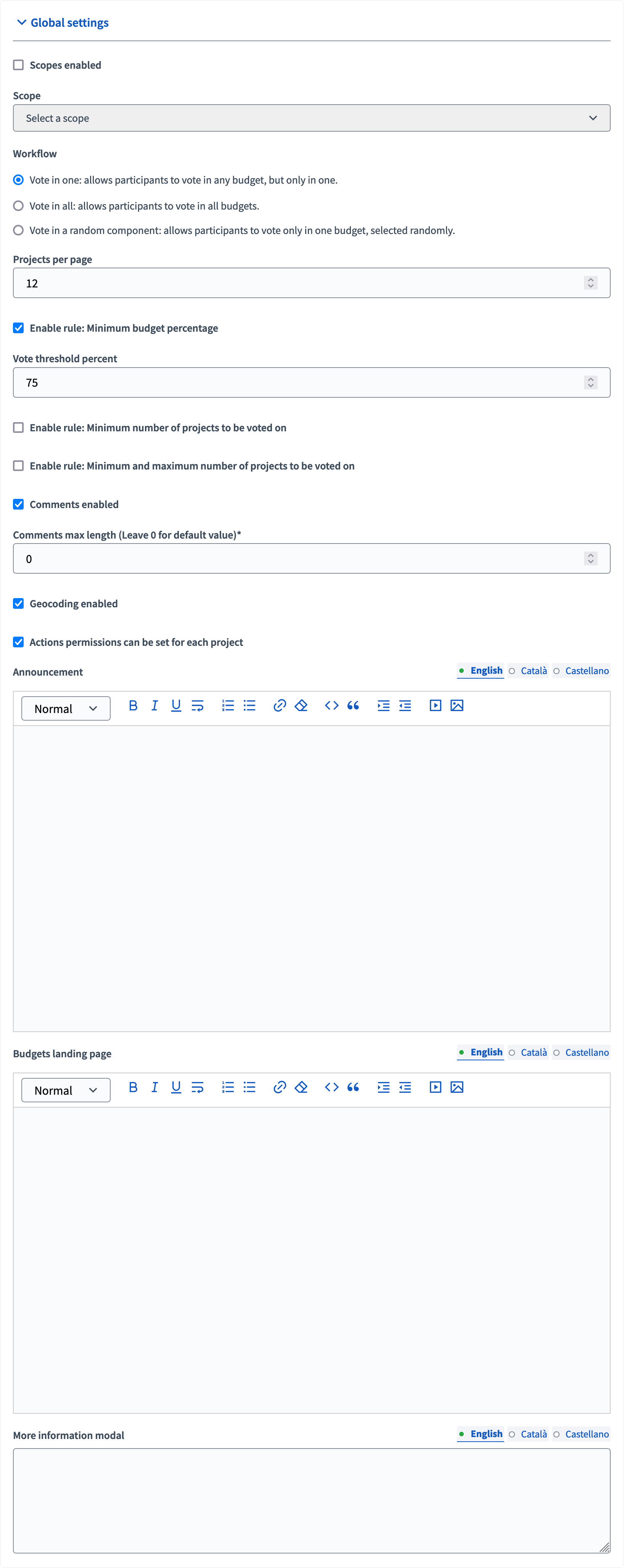The width and height of the screenshot is (624, 1568).
Task: Create an ordered list in the Announcement editor
Action: point(227,705)
